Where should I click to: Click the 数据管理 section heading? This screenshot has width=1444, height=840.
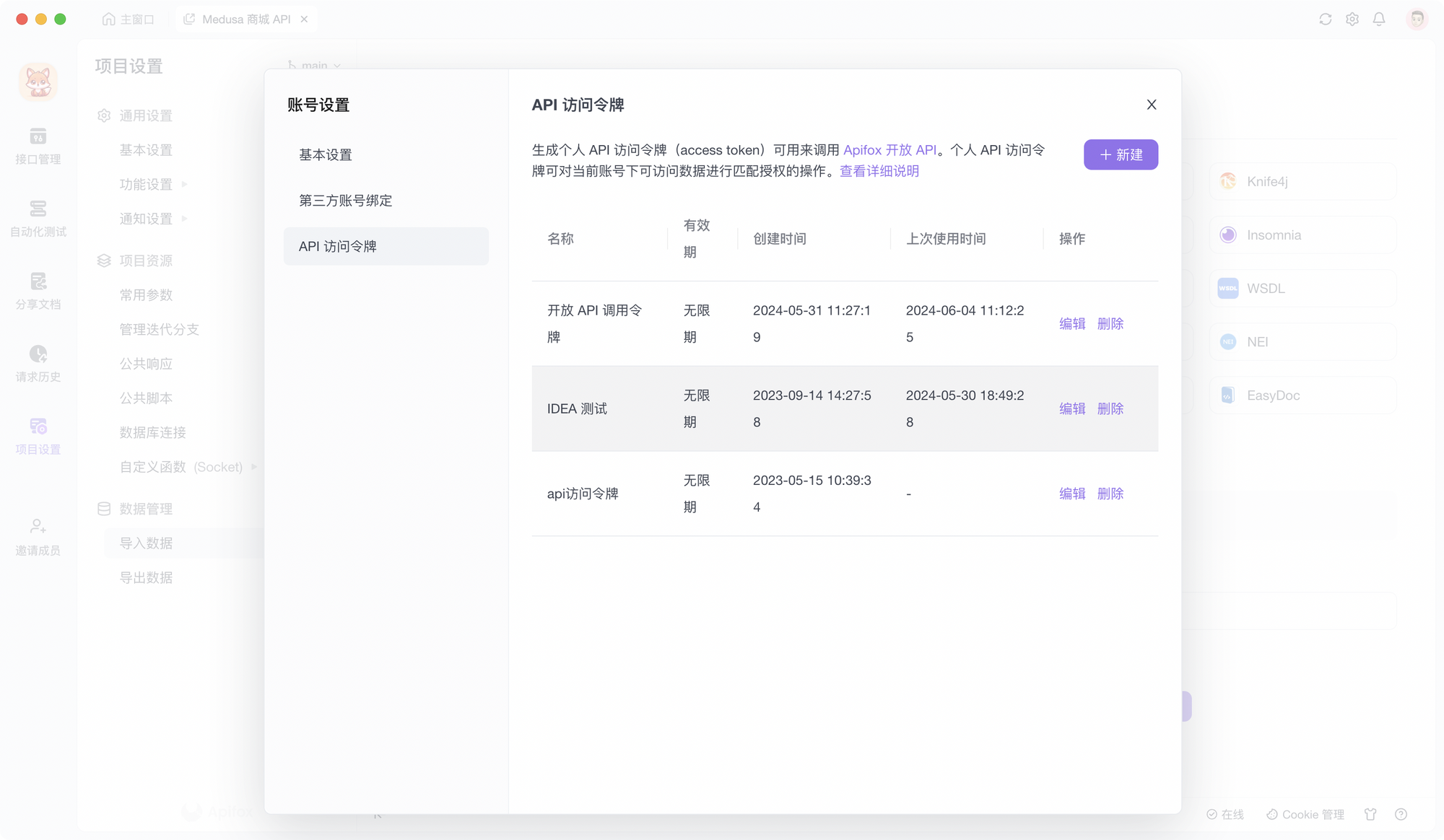(x=145, y=509)
